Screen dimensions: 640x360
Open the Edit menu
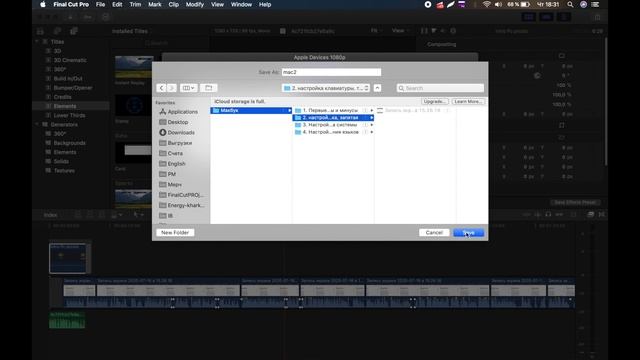coord(117,4)
